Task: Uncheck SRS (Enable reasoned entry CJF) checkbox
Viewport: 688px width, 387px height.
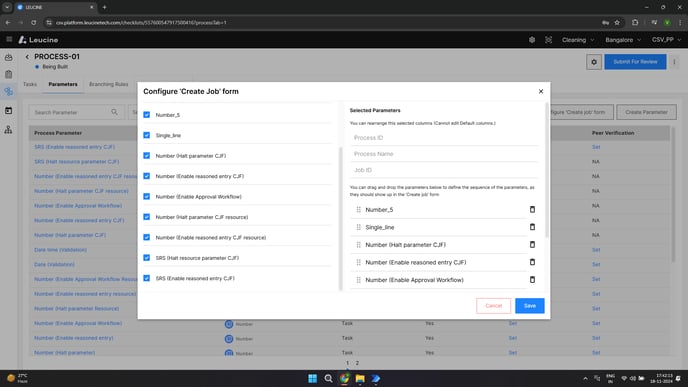Action: (147, 278)
